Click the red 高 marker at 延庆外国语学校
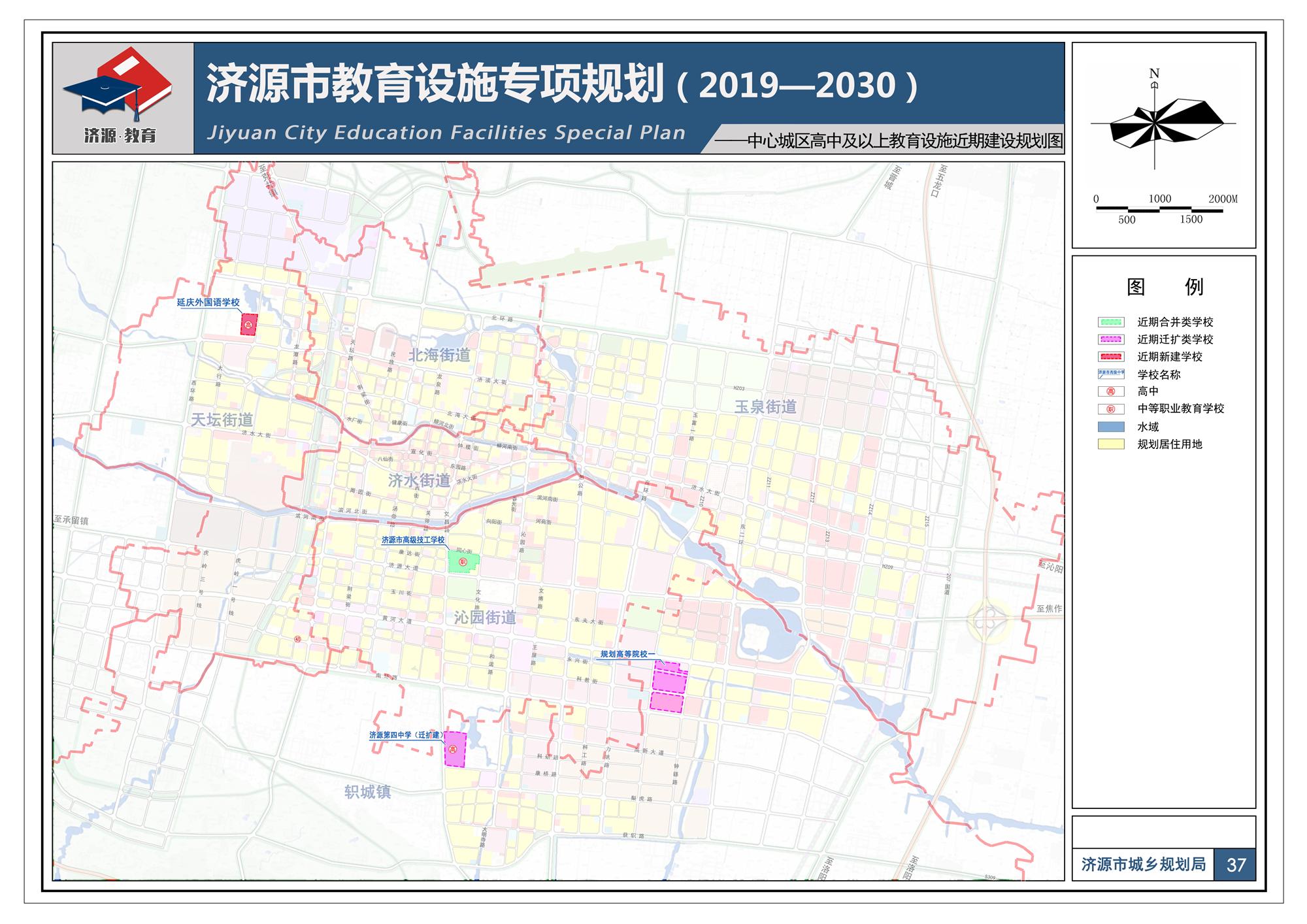1307x924 pixels. coord(248,324)
